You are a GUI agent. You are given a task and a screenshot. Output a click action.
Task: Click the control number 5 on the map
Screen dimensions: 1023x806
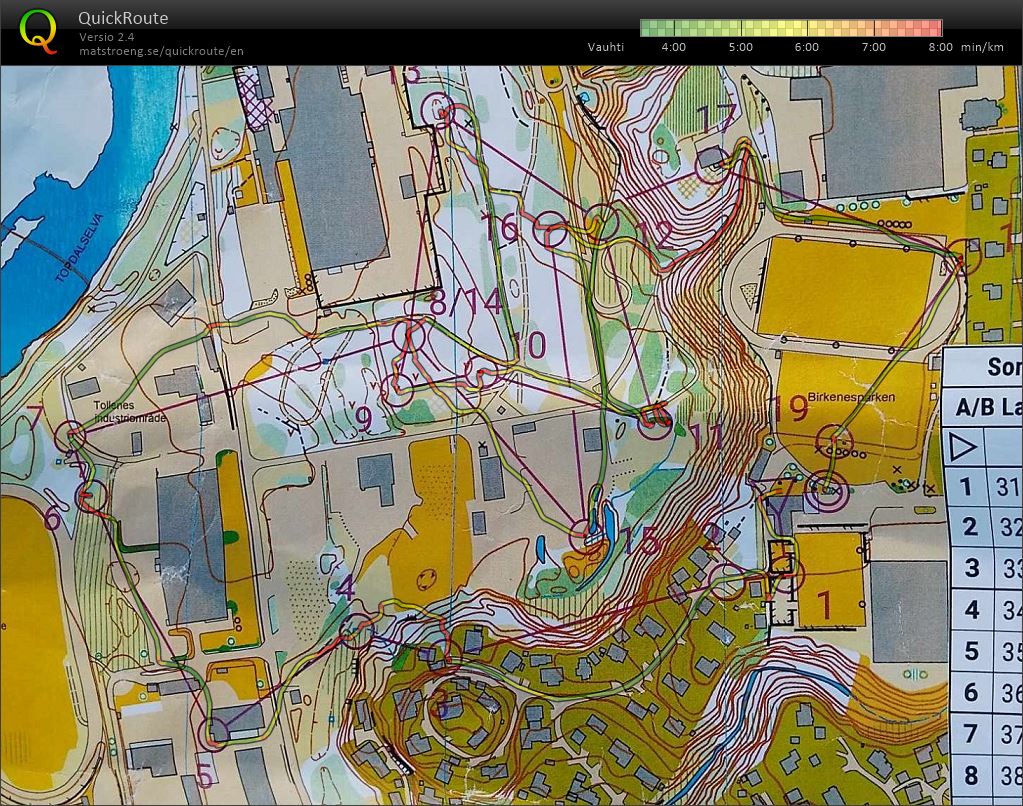point(205,777)
